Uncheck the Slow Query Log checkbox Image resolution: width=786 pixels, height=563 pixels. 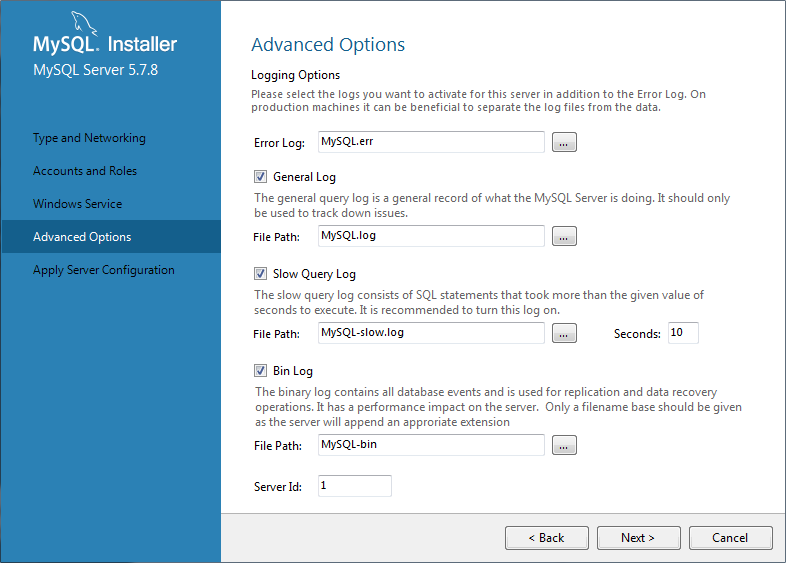tap(260, 274)
